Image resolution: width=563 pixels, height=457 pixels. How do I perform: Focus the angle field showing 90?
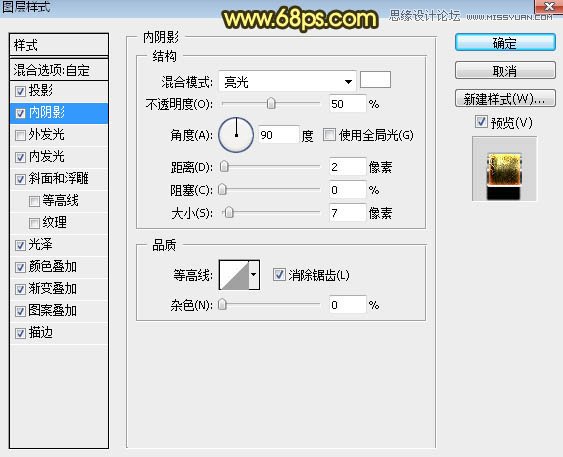click(x=279, y=135)
